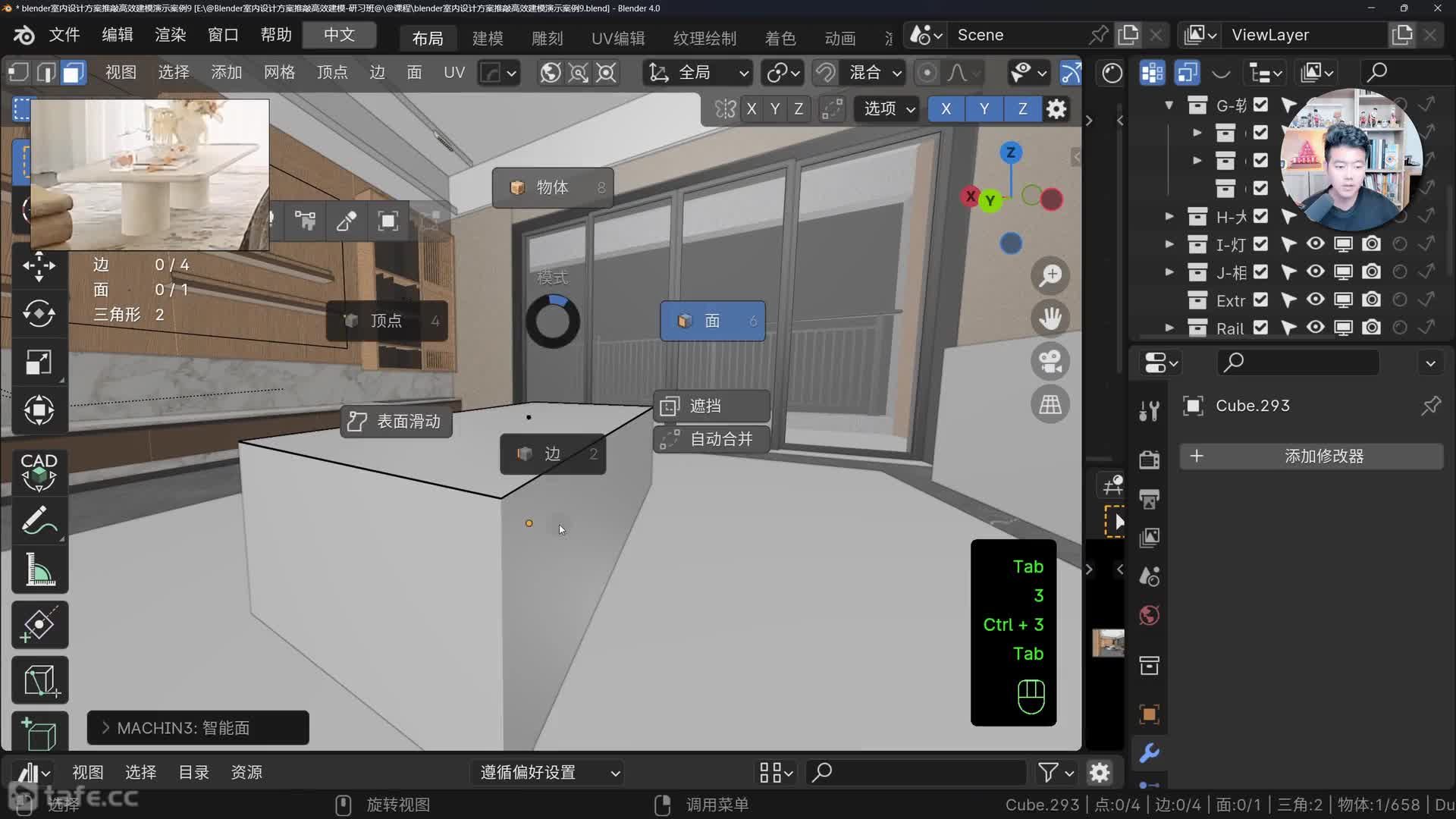This screenshot has width=1456, height=819.
Task: Uncheck the J-相 collection checkbox
Action: click(1260, 271)
